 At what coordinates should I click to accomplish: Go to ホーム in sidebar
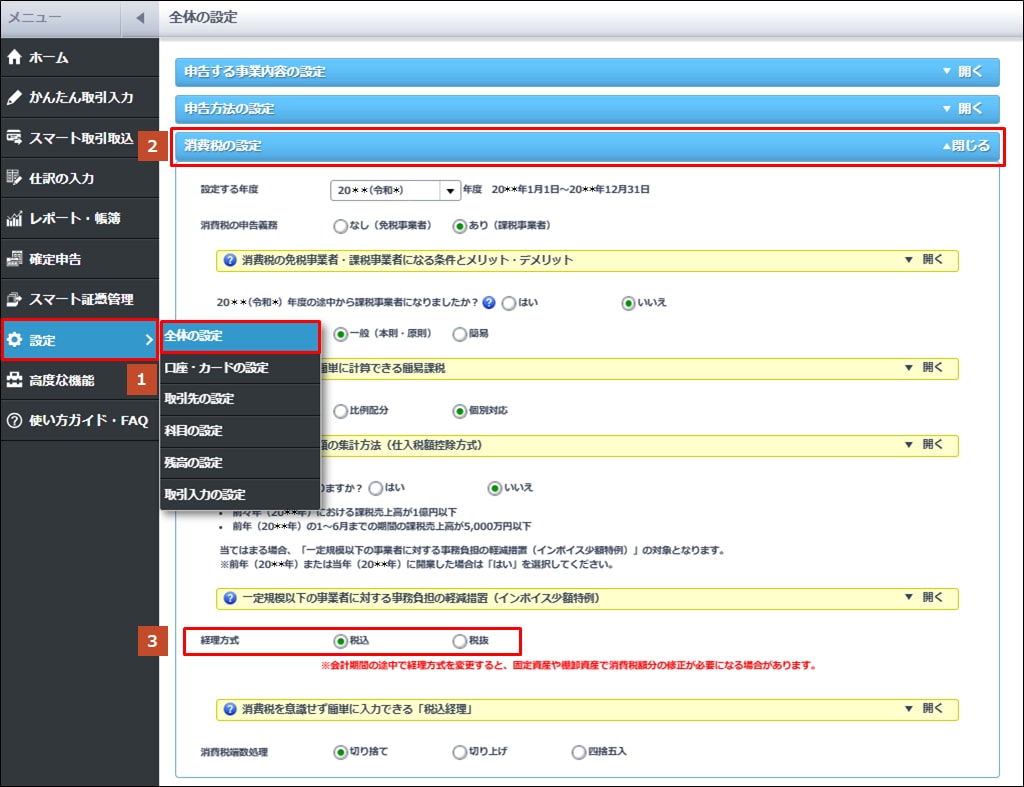(79, 57)
